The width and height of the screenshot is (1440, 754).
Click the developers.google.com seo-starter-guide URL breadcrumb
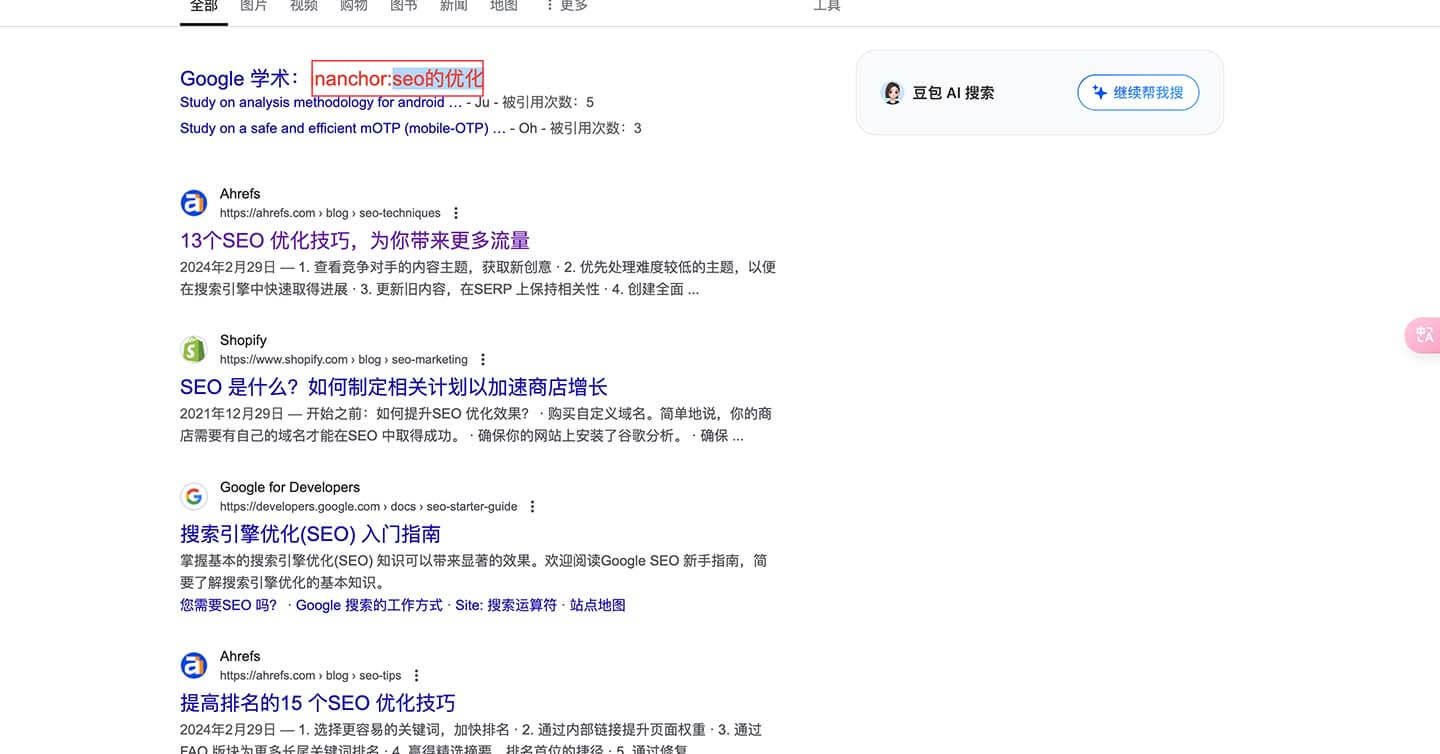pyautogui.click(x=369, y=506)
